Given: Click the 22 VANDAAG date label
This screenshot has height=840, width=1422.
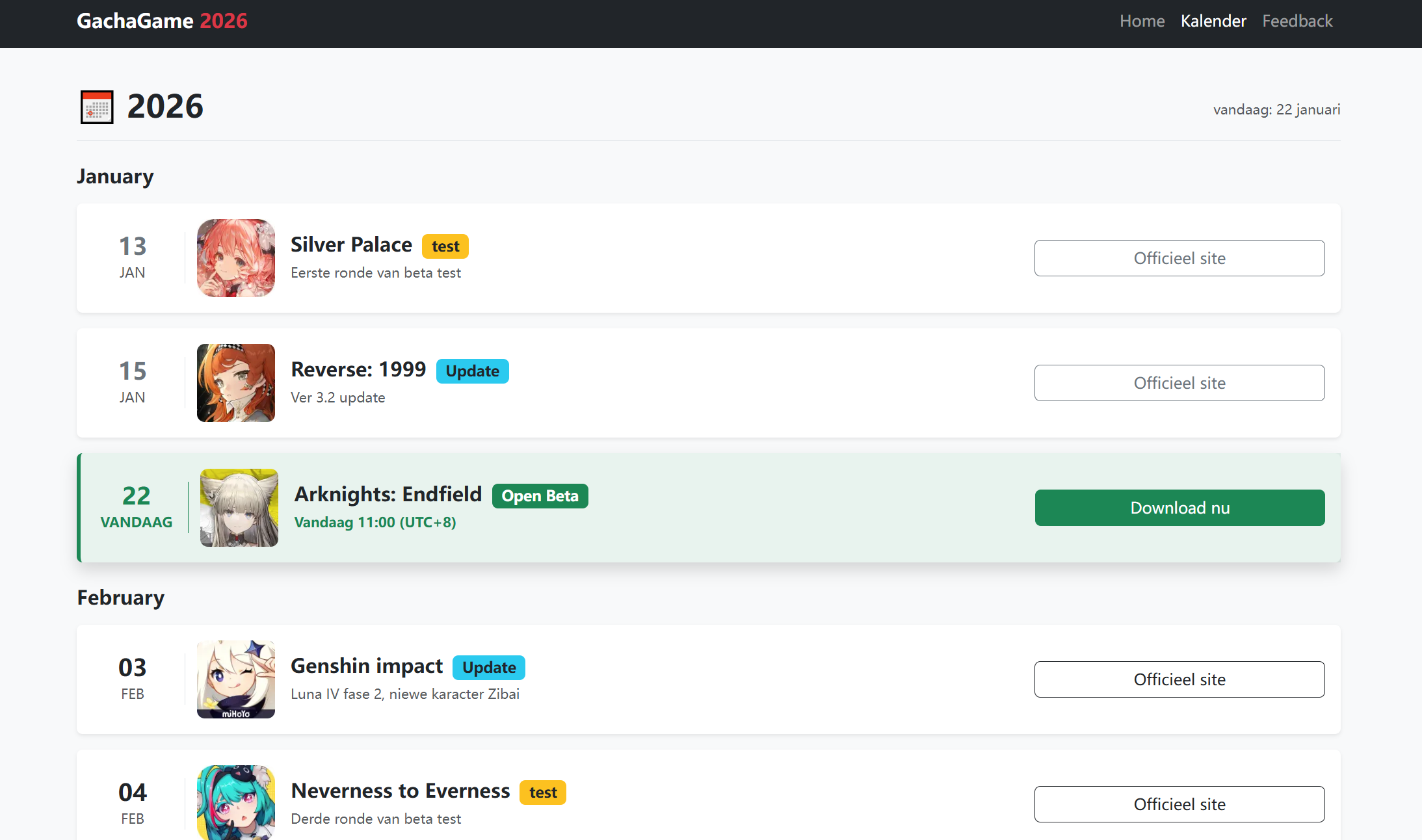Looking at the screenshot, I should (x=137, y=507).
